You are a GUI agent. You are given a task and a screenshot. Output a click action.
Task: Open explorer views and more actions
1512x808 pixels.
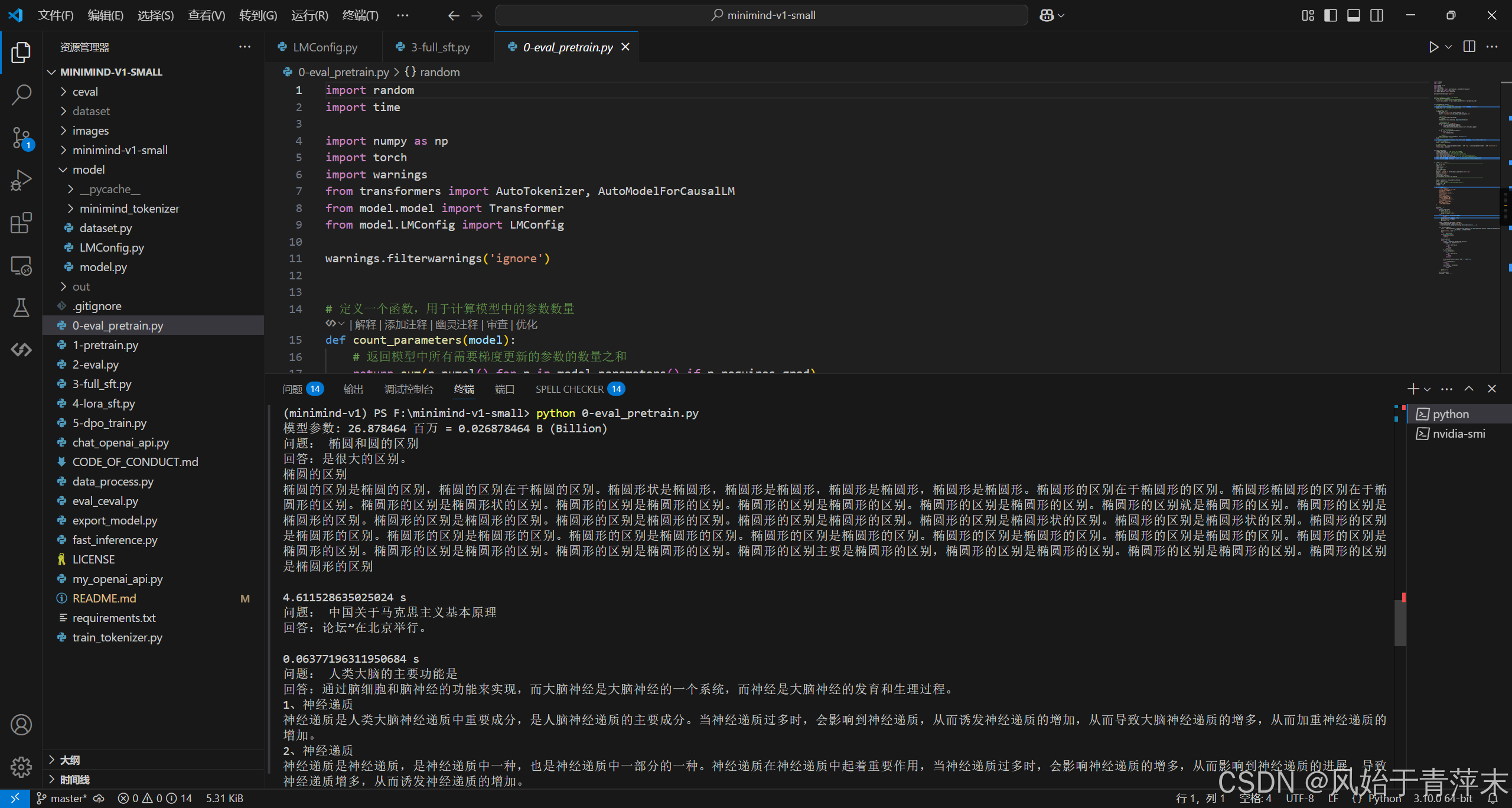tap(245, 47)
